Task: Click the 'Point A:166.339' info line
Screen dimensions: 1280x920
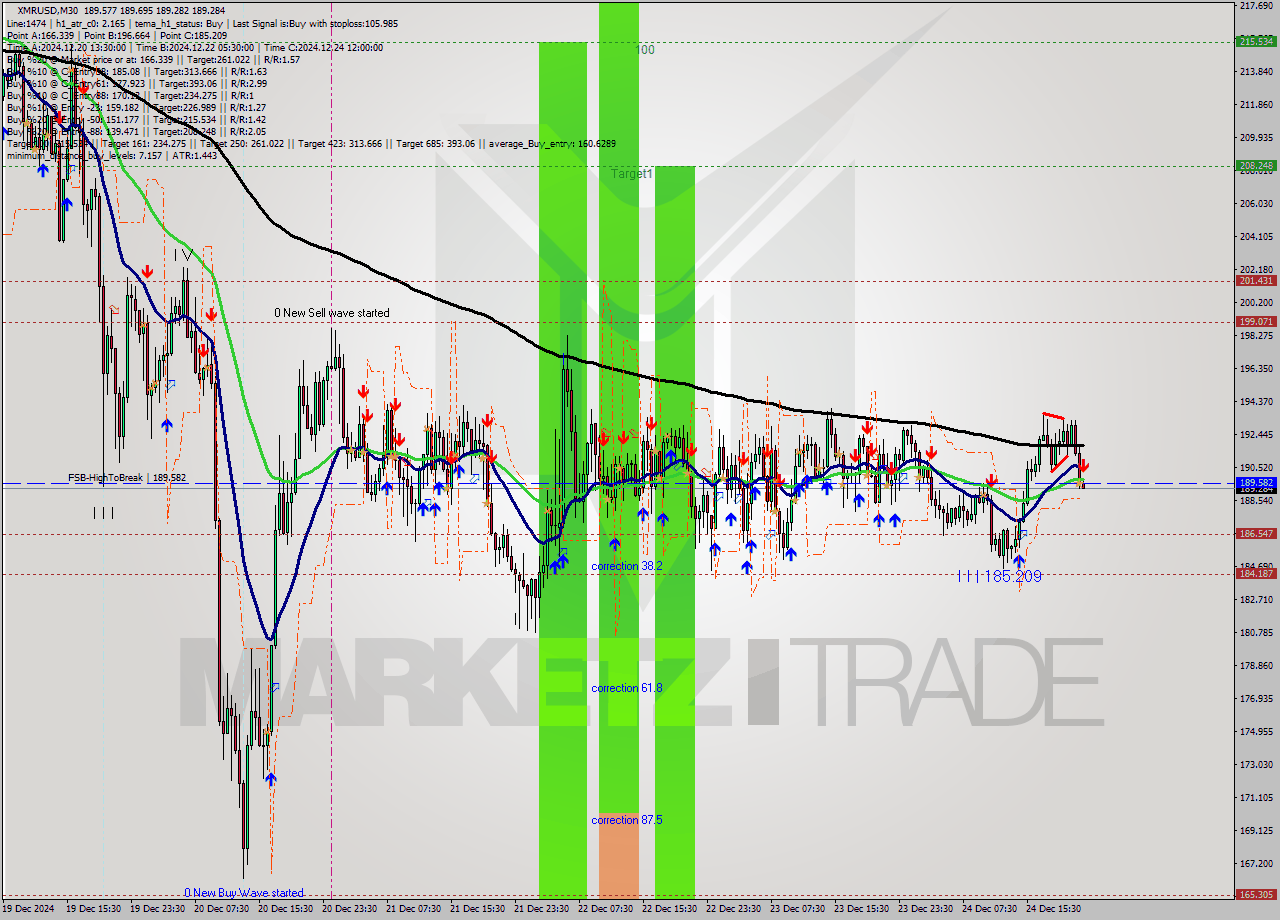Action: pos(45,35)
